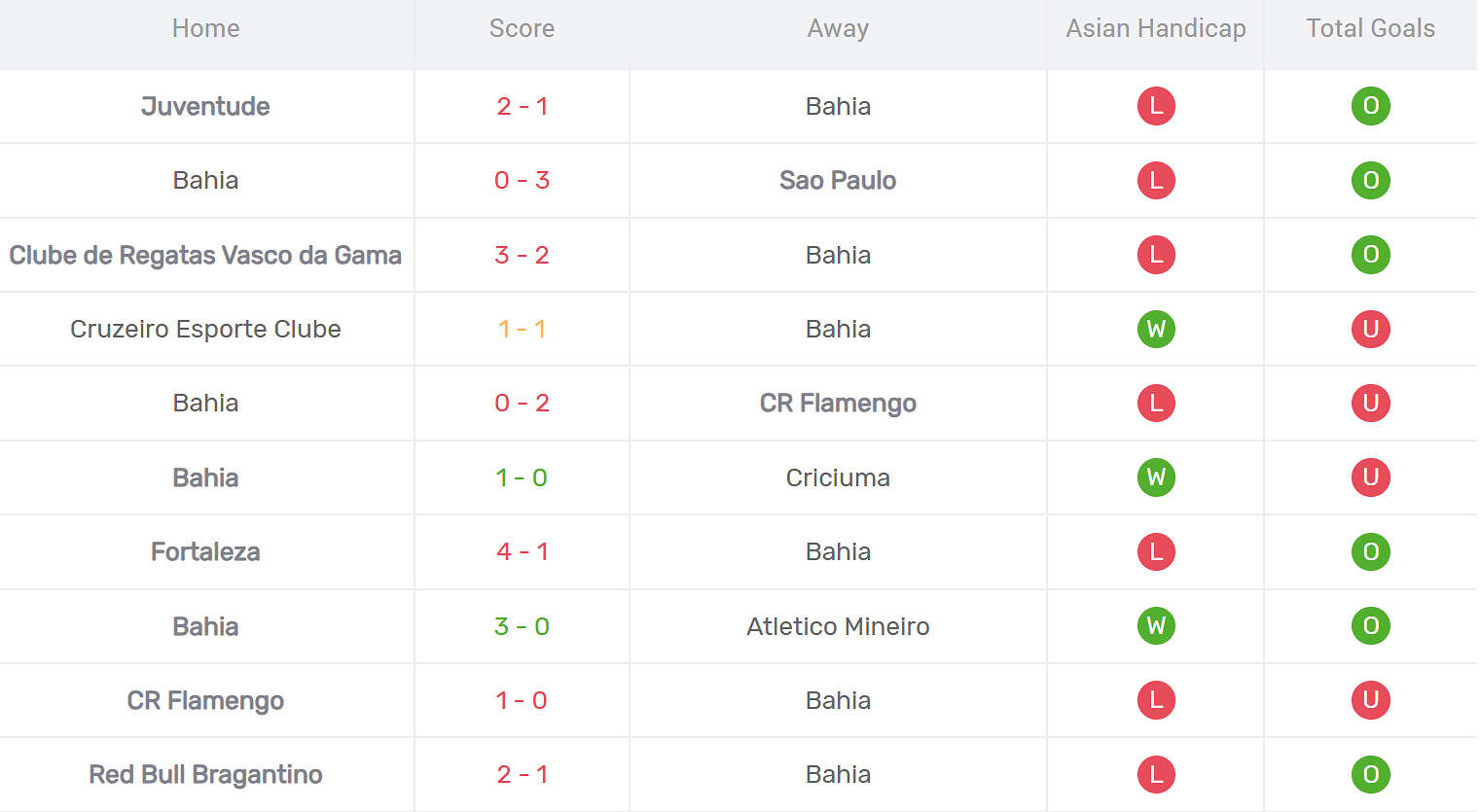Select red L badge in Red Bull Bragantino row

tap(1156, 774)
